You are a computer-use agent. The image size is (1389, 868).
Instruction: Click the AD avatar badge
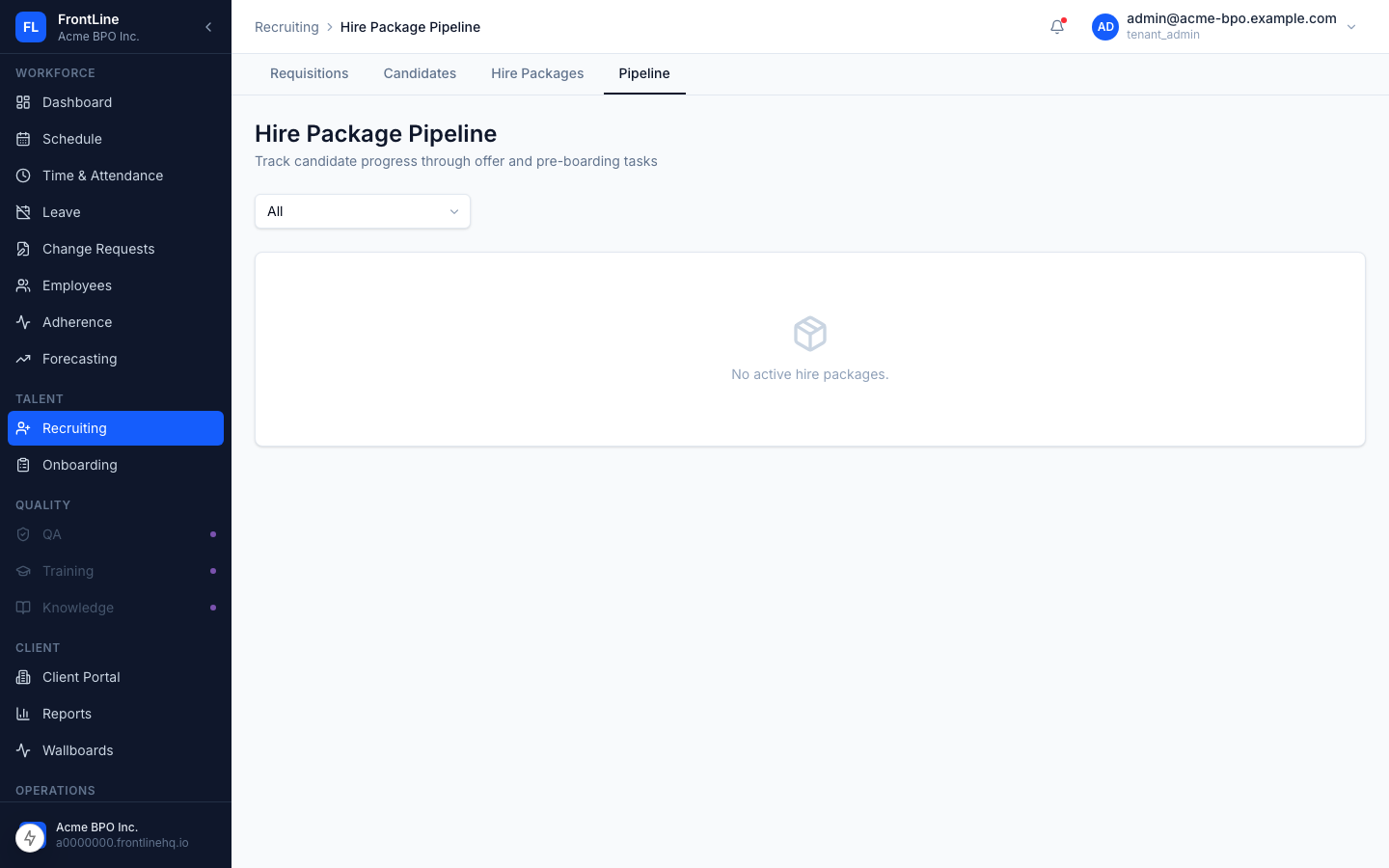click(x=1105, y=27)
